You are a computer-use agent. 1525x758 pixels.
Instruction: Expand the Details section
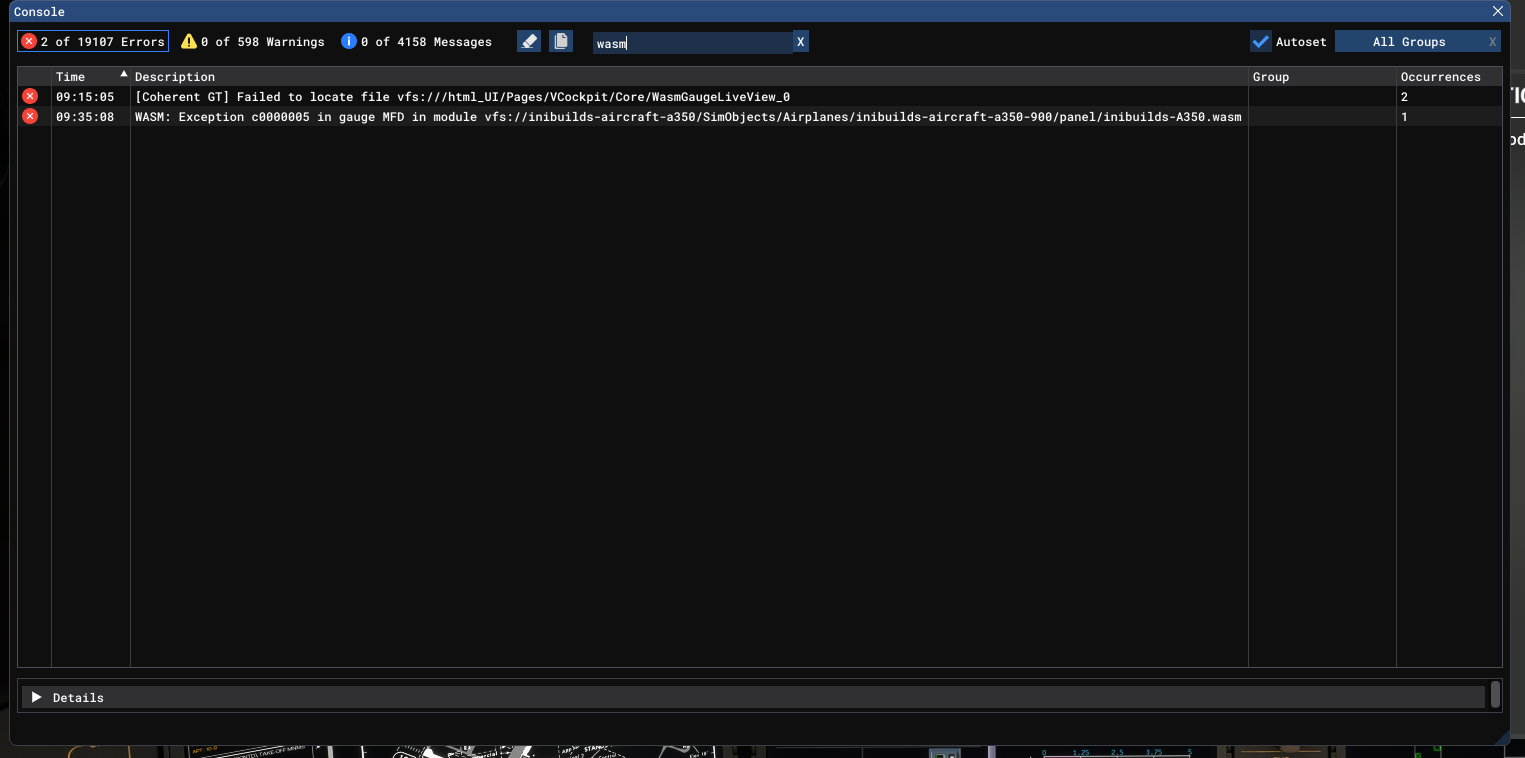click(x=37, y=697)
